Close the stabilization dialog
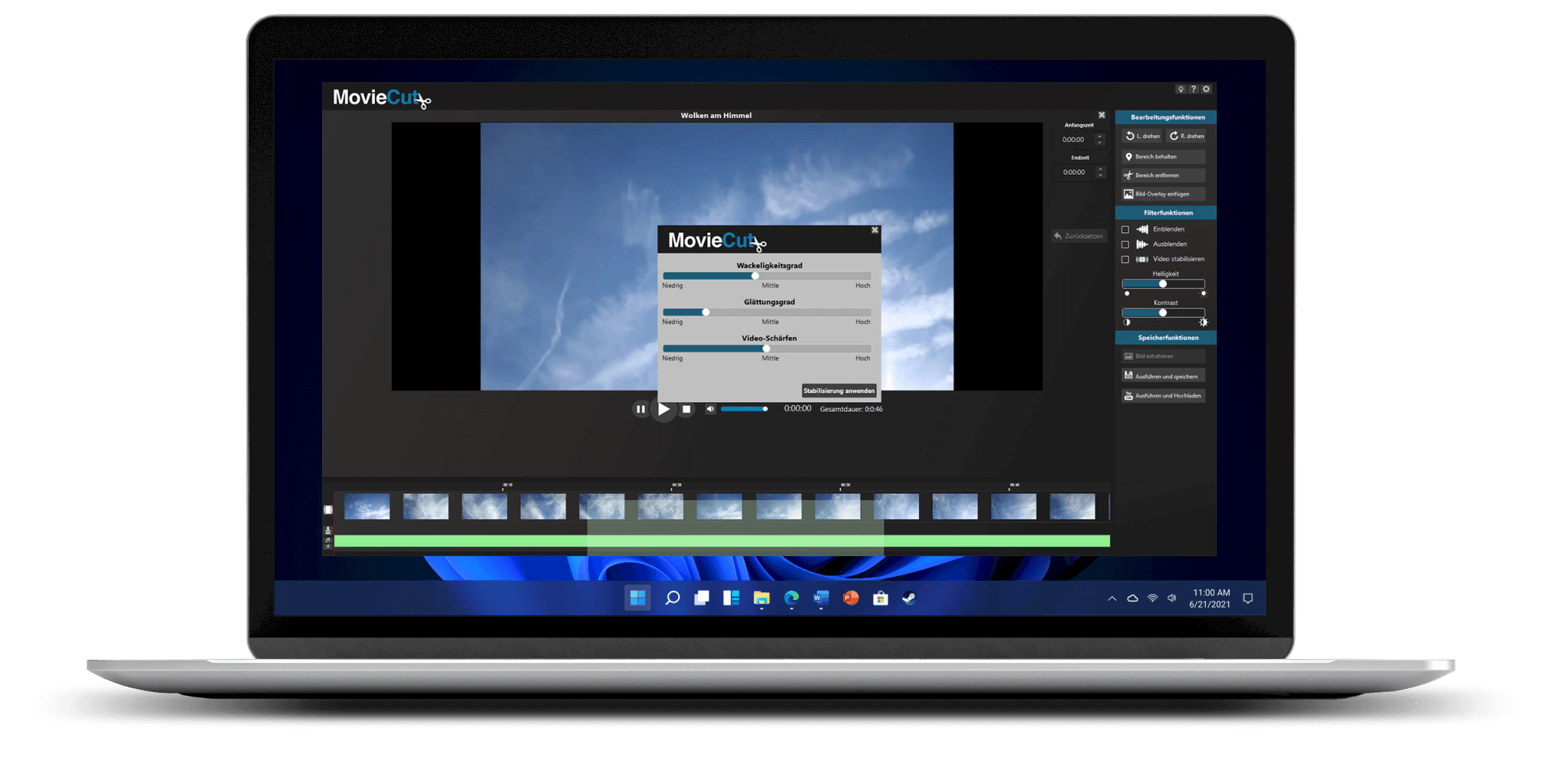The image size is (1542, 784). 875,230
